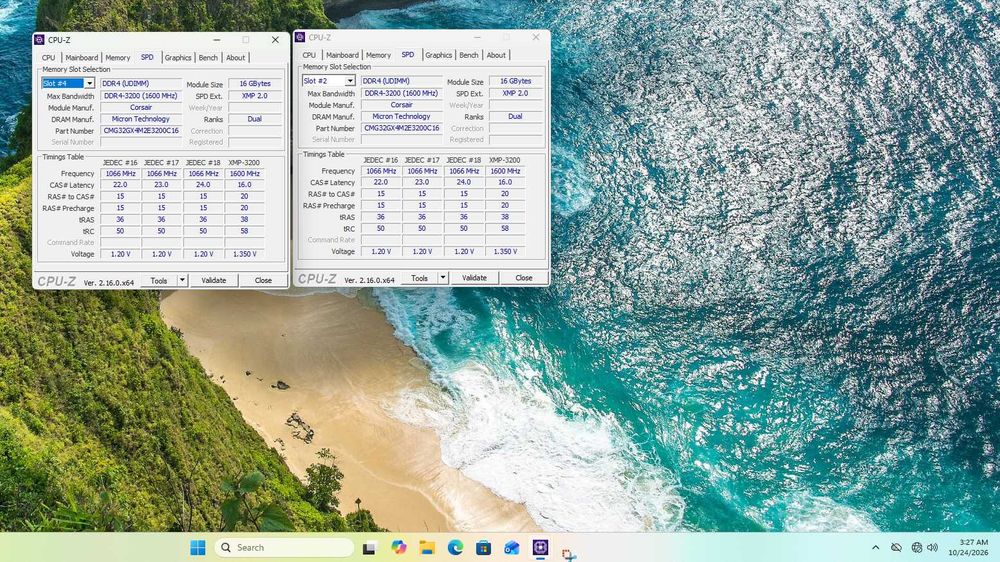Expand the Tools dropdown arrow in left window

[182, 280]
